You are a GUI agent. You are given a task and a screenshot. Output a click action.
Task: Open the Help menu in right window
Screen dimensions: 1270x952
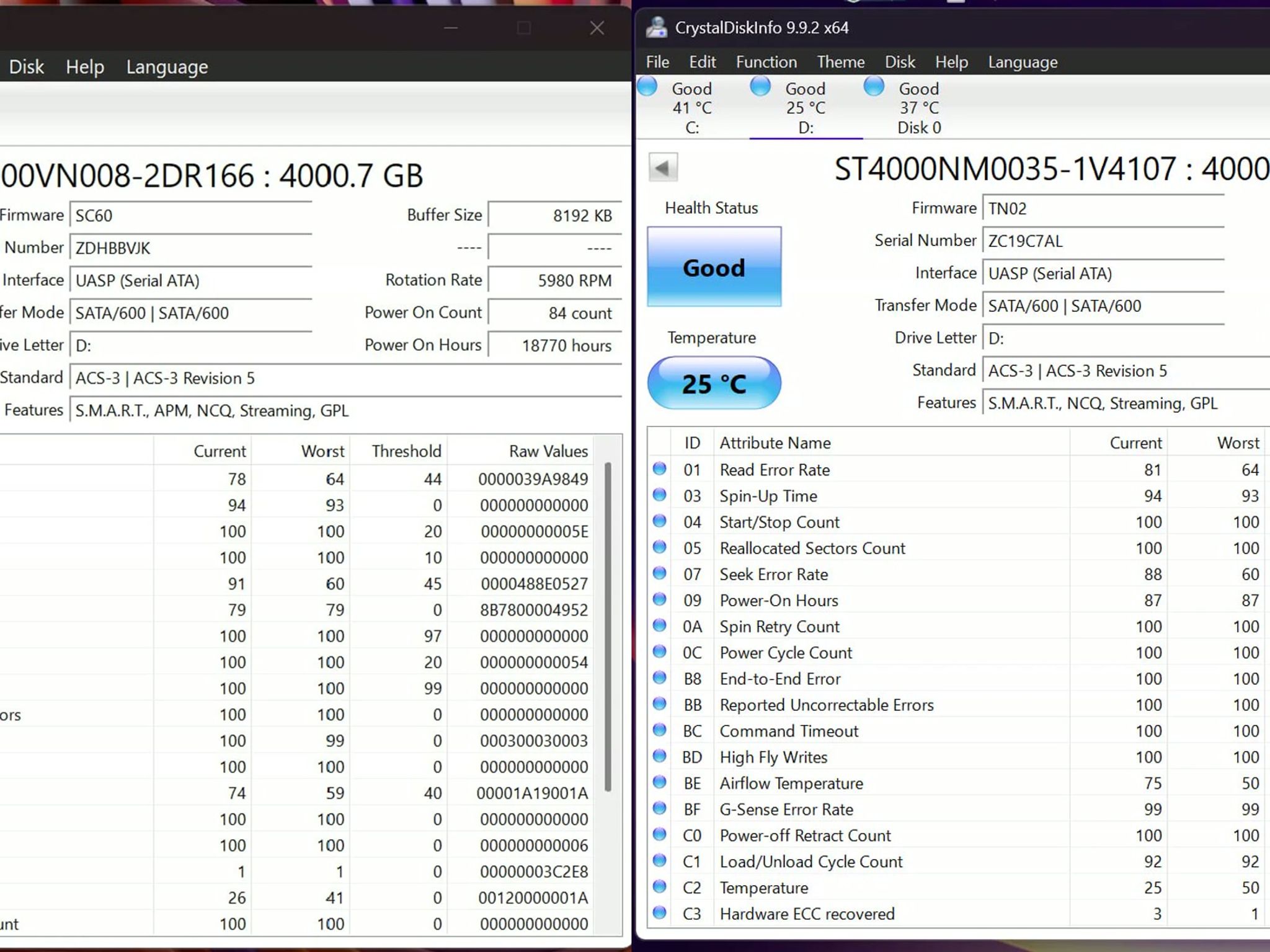tap(951, 62)
